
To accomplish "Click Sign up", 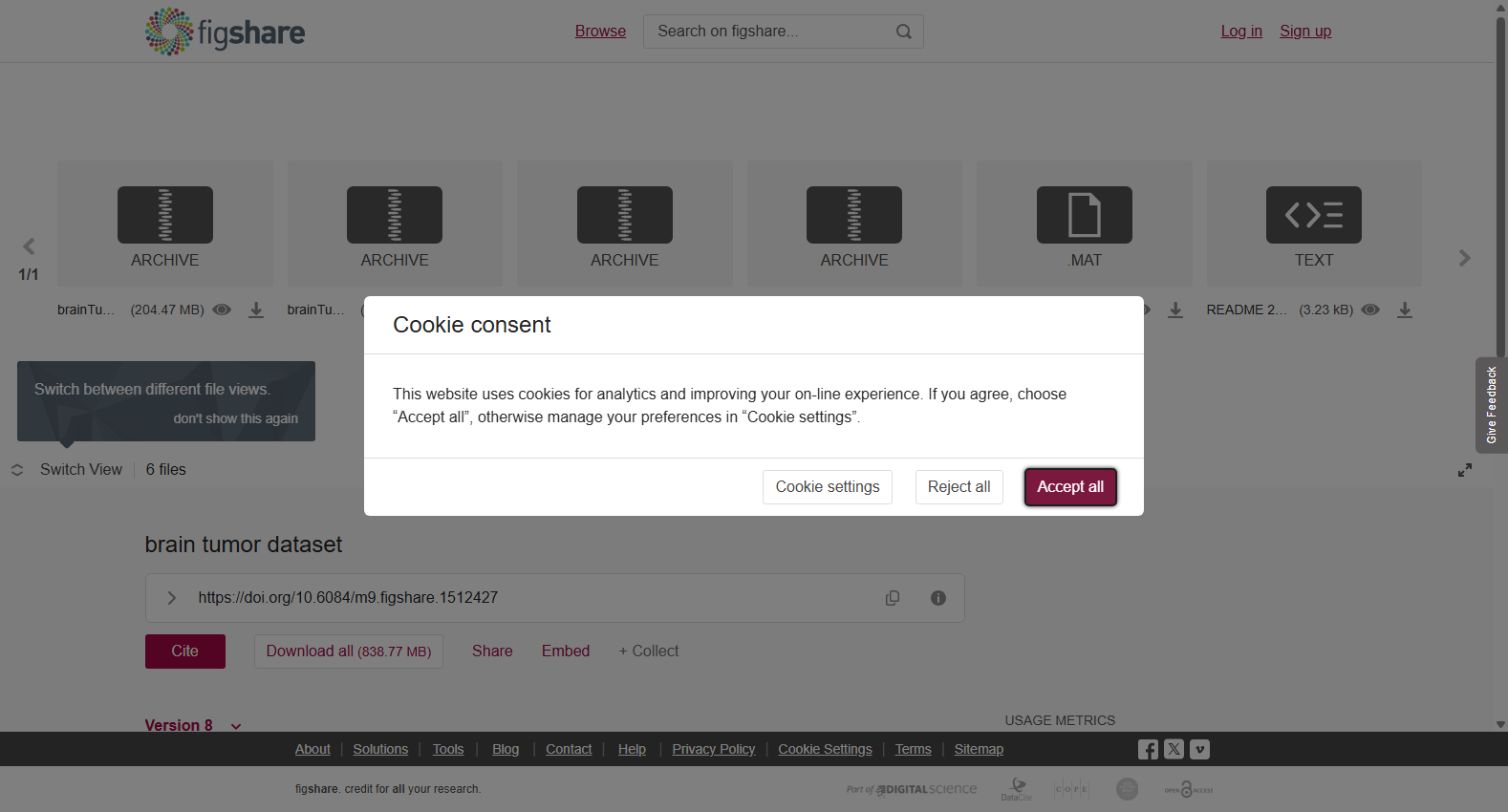I will click(x=1305, y=32).
